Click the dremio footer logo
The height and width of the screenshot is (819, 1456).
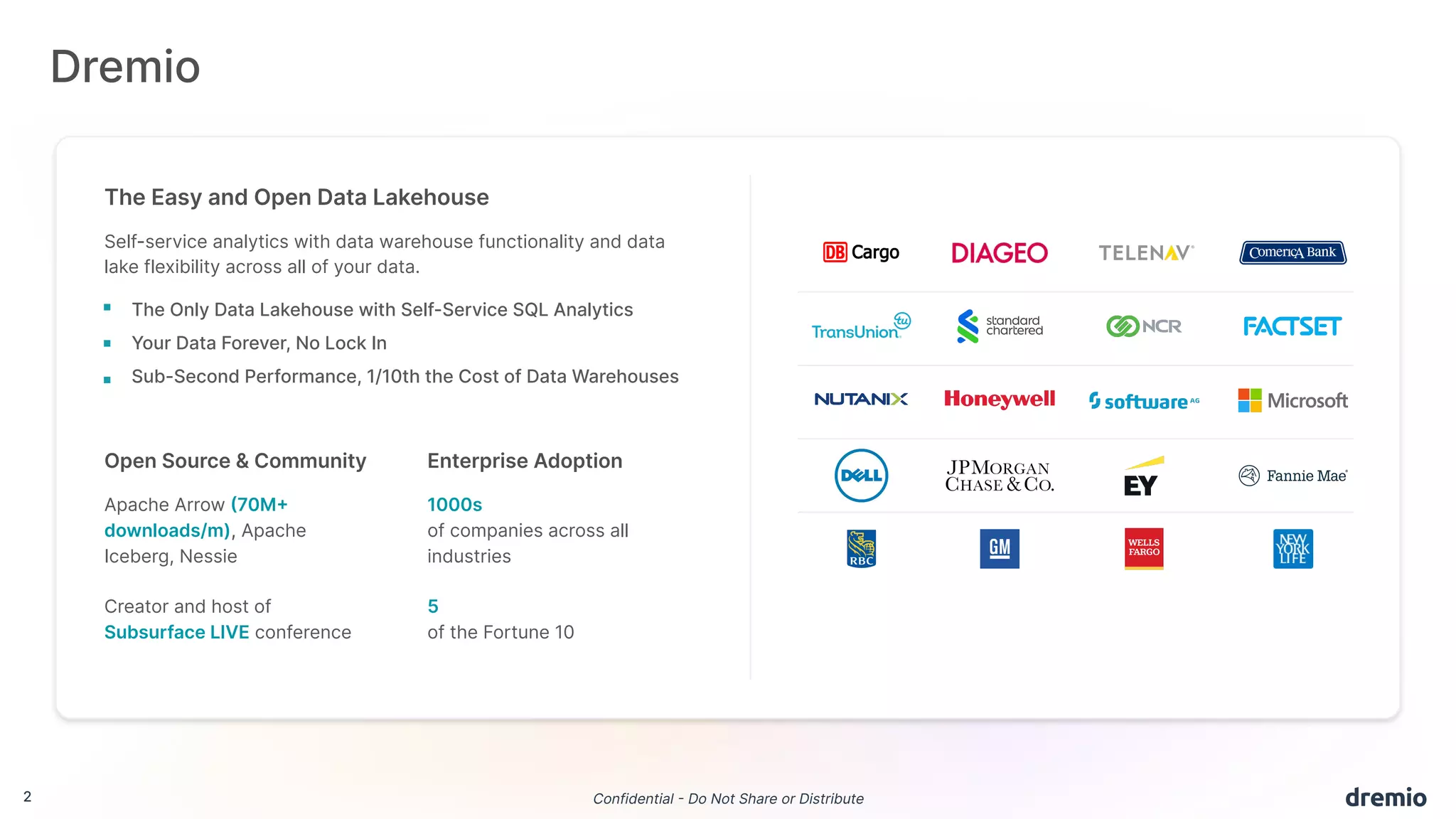[x=1385, y=797]
